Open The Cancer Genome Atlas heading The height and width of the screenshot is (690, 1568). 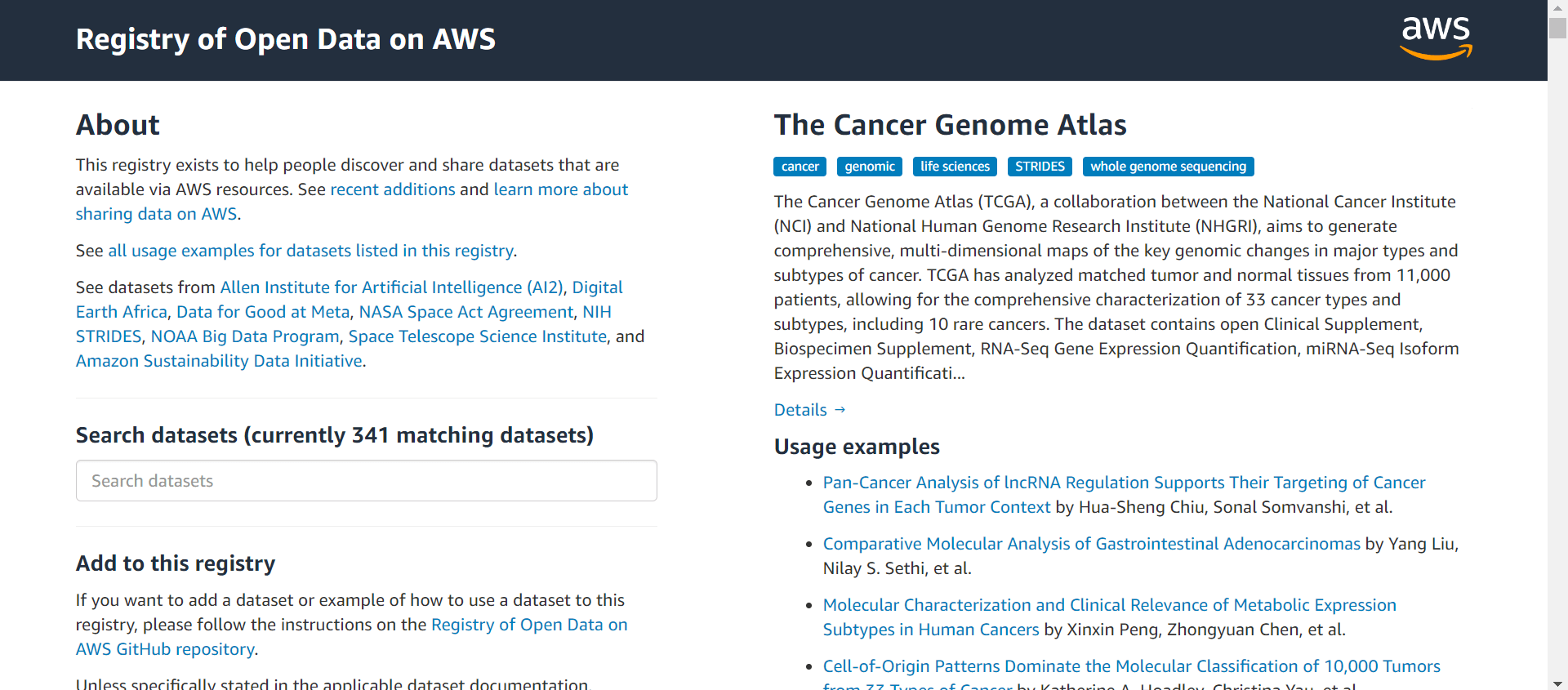950,125
